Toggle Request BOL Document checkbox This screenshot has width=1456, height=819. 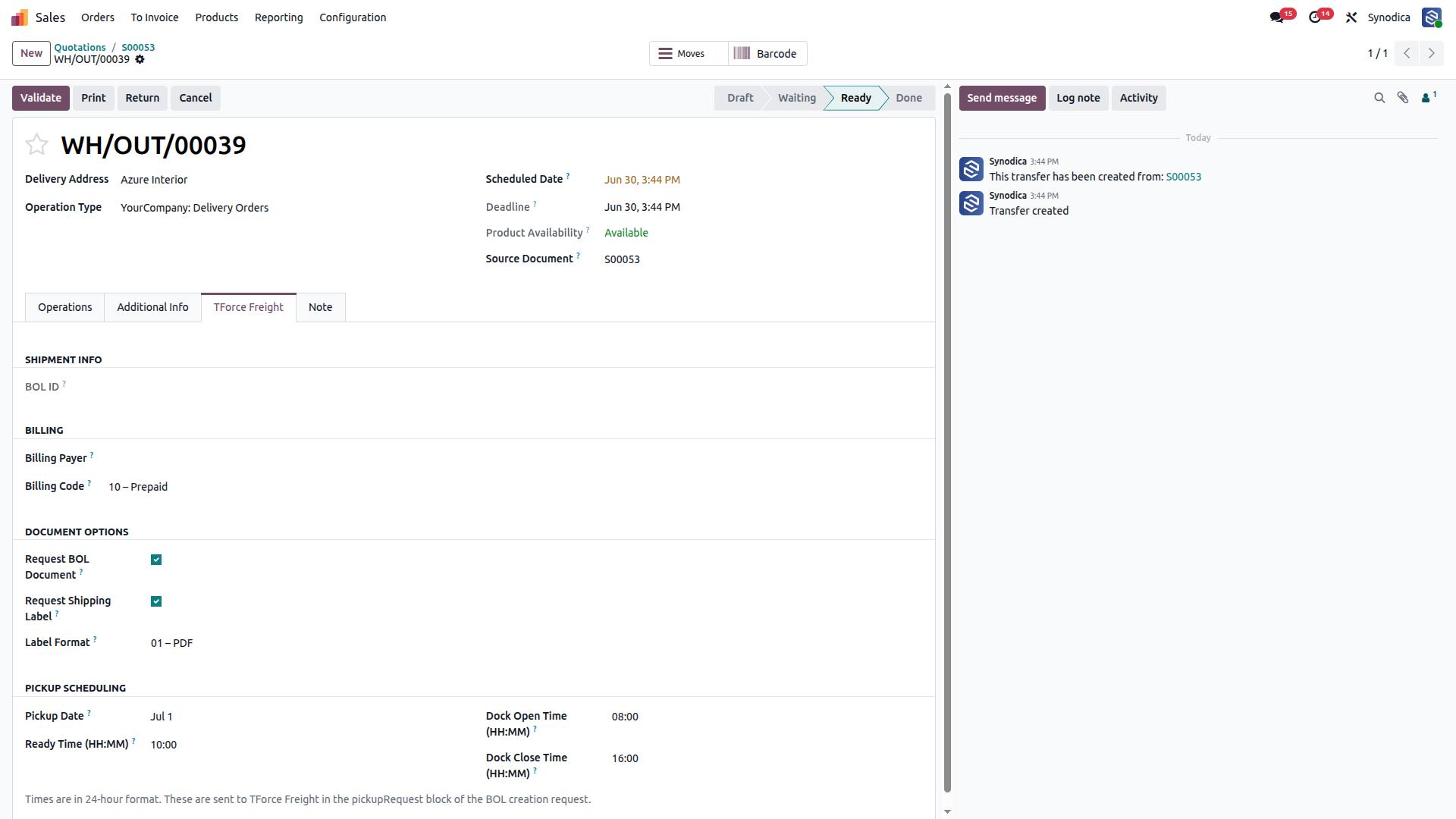[156, 560]
